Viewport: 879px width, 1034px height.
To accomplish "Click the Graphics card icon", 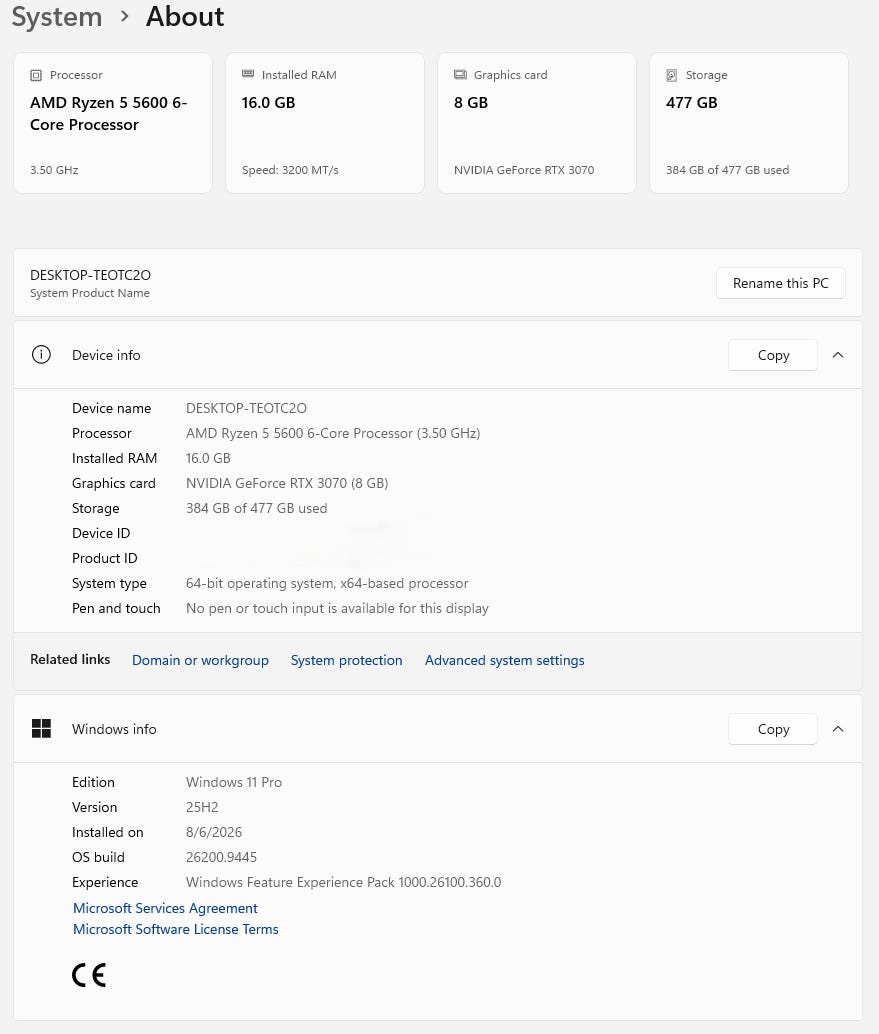I will click(460, 75).
